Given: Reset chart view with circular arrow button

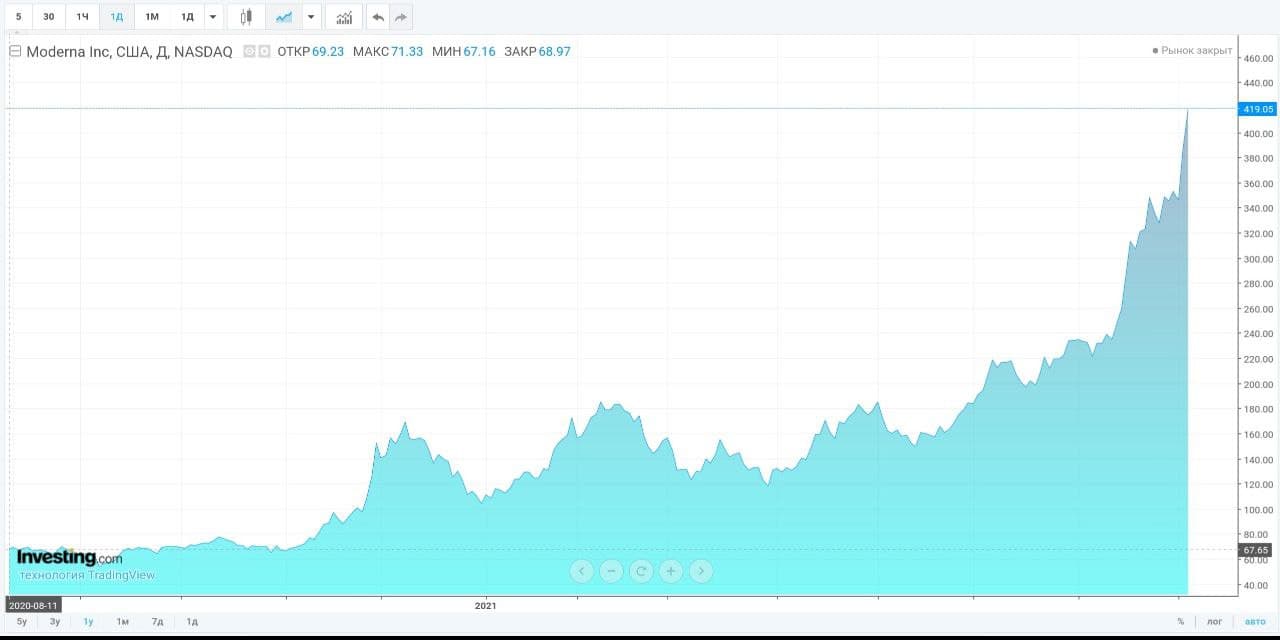Looking at the screenshot, I should click(x=641, y=571).
